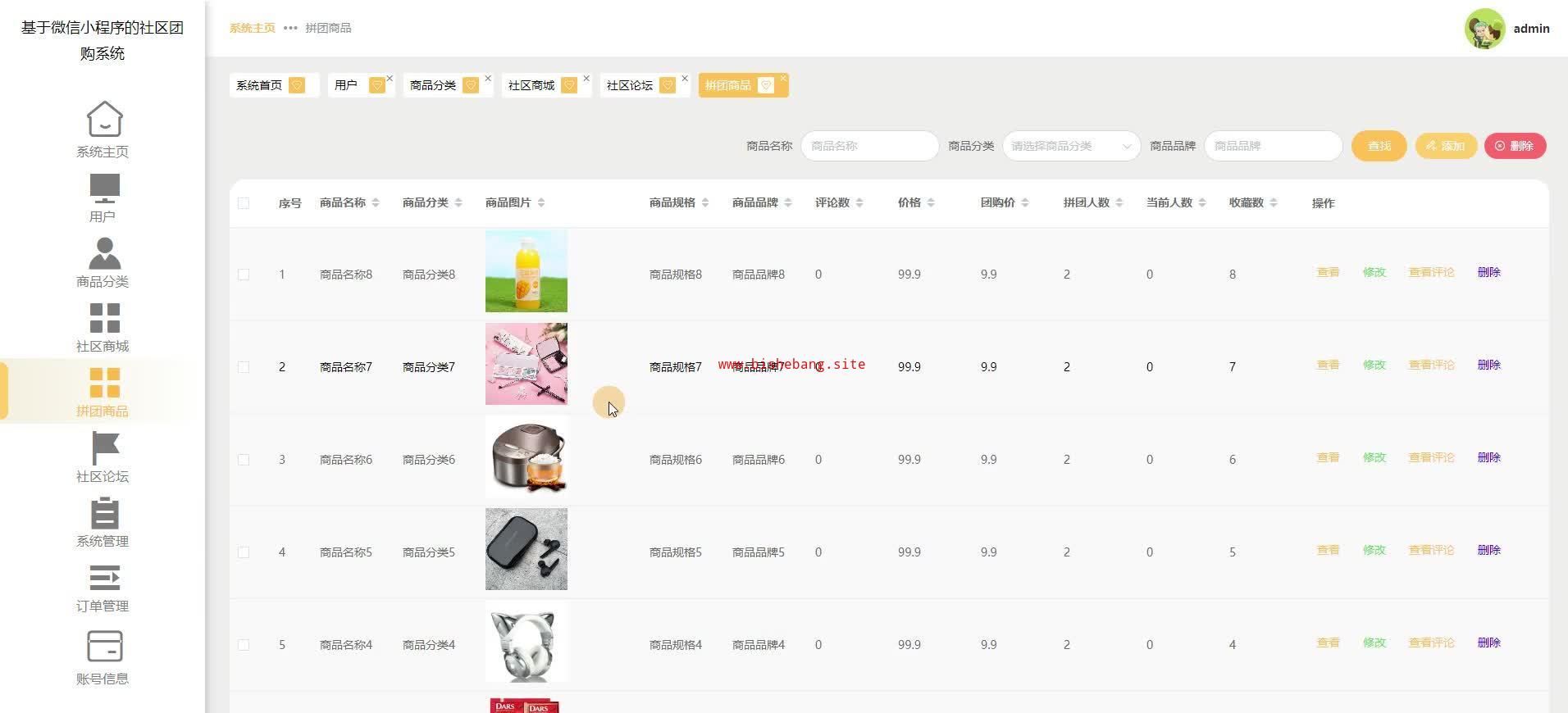Open 订单管理 list icon in sidebar

104,578
